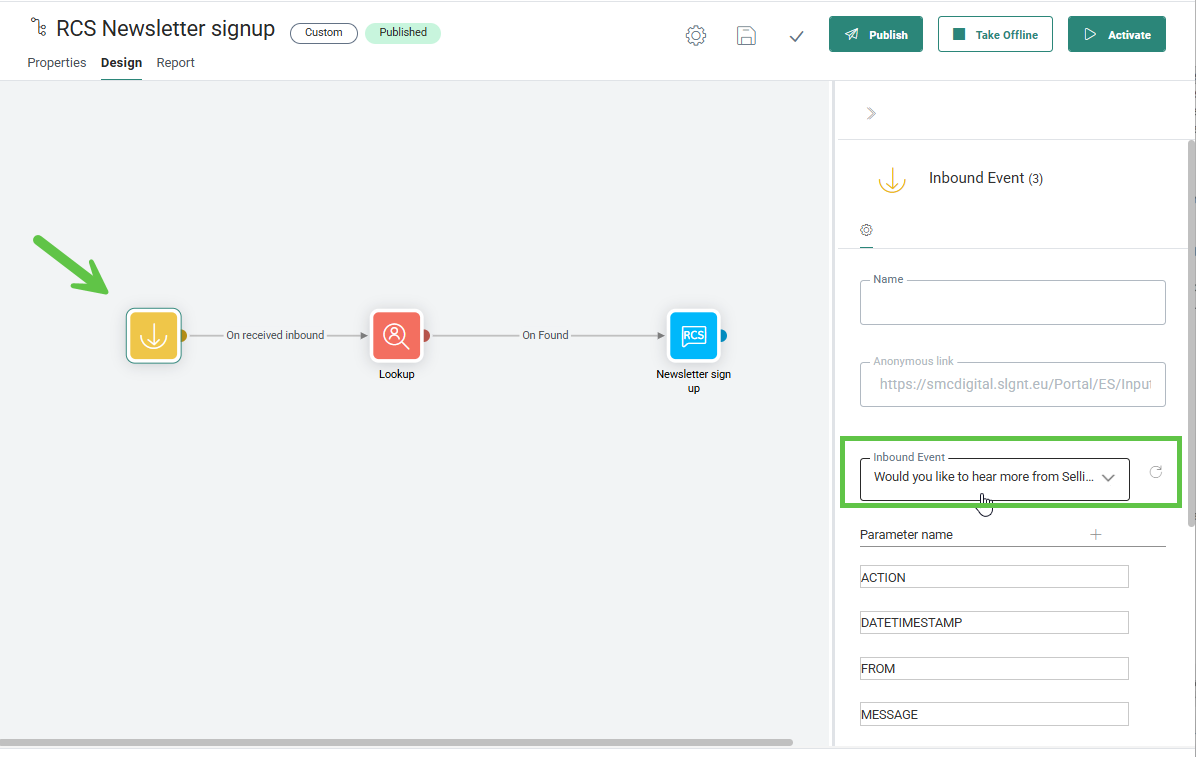Select the Inbound Event node on canvas
Image resolution: width=1196 pixels, height=757 pixels.
click(x=153, y=335)
